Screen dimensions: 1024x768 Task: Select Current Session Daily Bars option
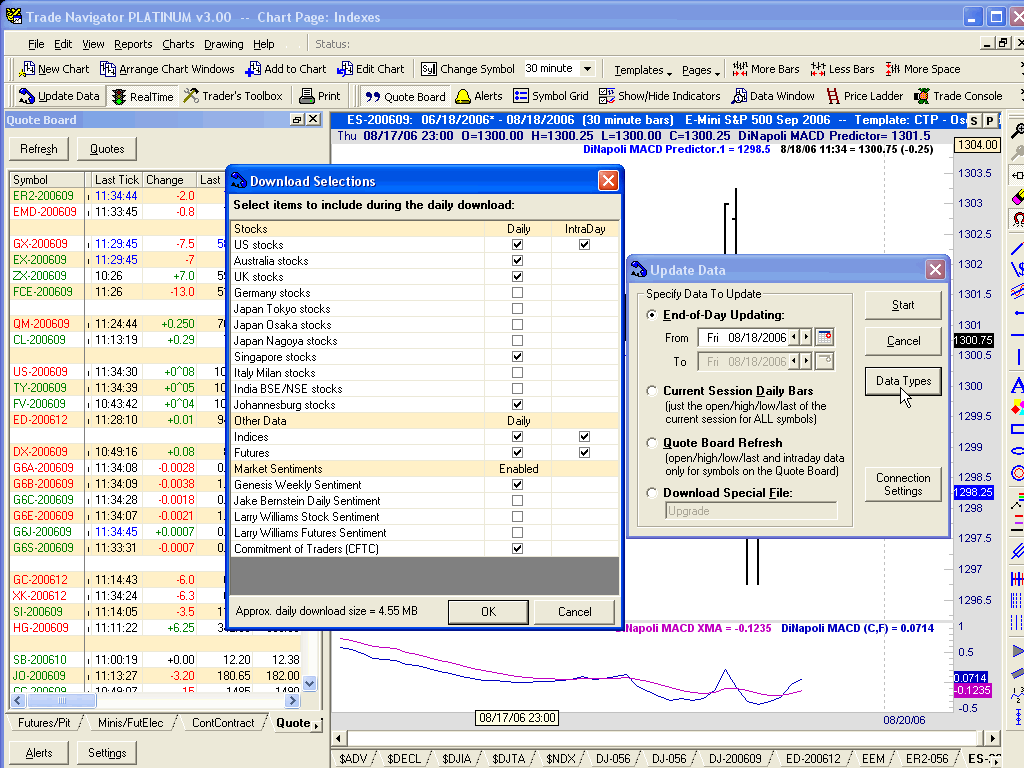coord(652,391)
